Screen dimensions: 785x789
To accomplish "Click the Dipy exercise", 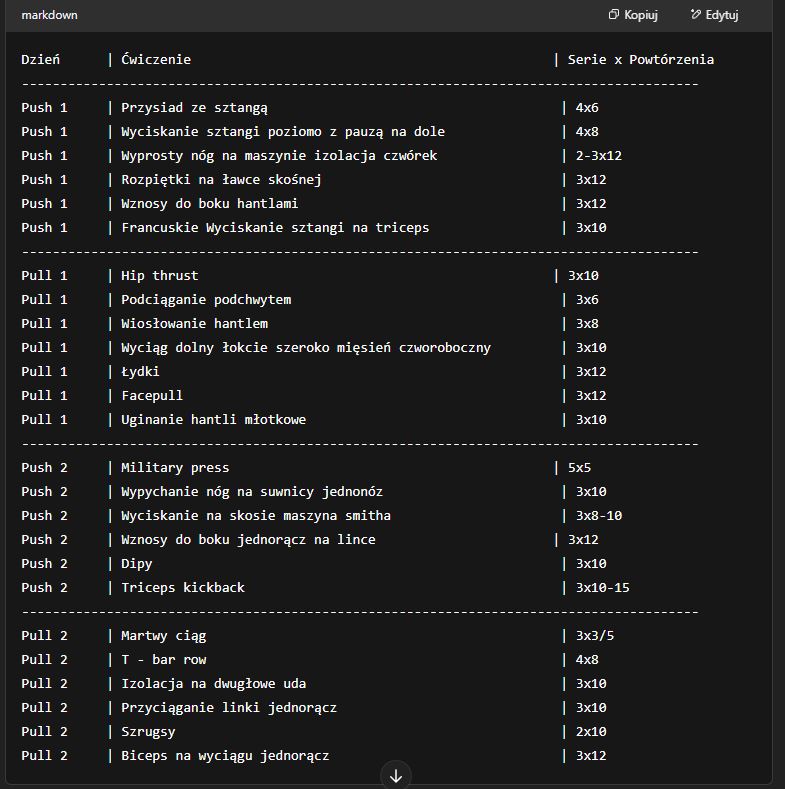I will pyautogui.click(x=136, y=564).
